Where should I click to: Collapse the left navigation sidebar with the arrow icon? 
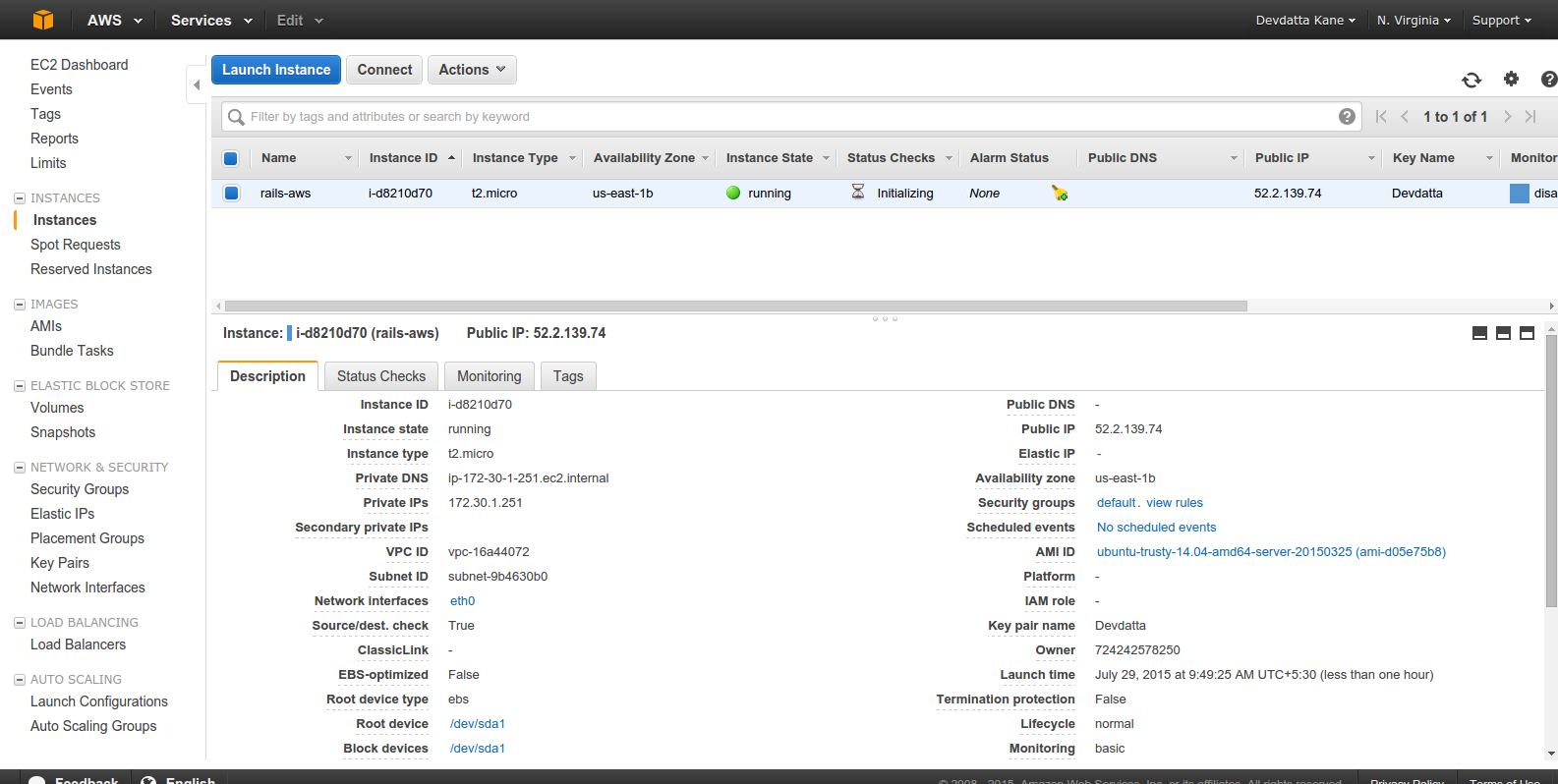click(x=197, y=85)
